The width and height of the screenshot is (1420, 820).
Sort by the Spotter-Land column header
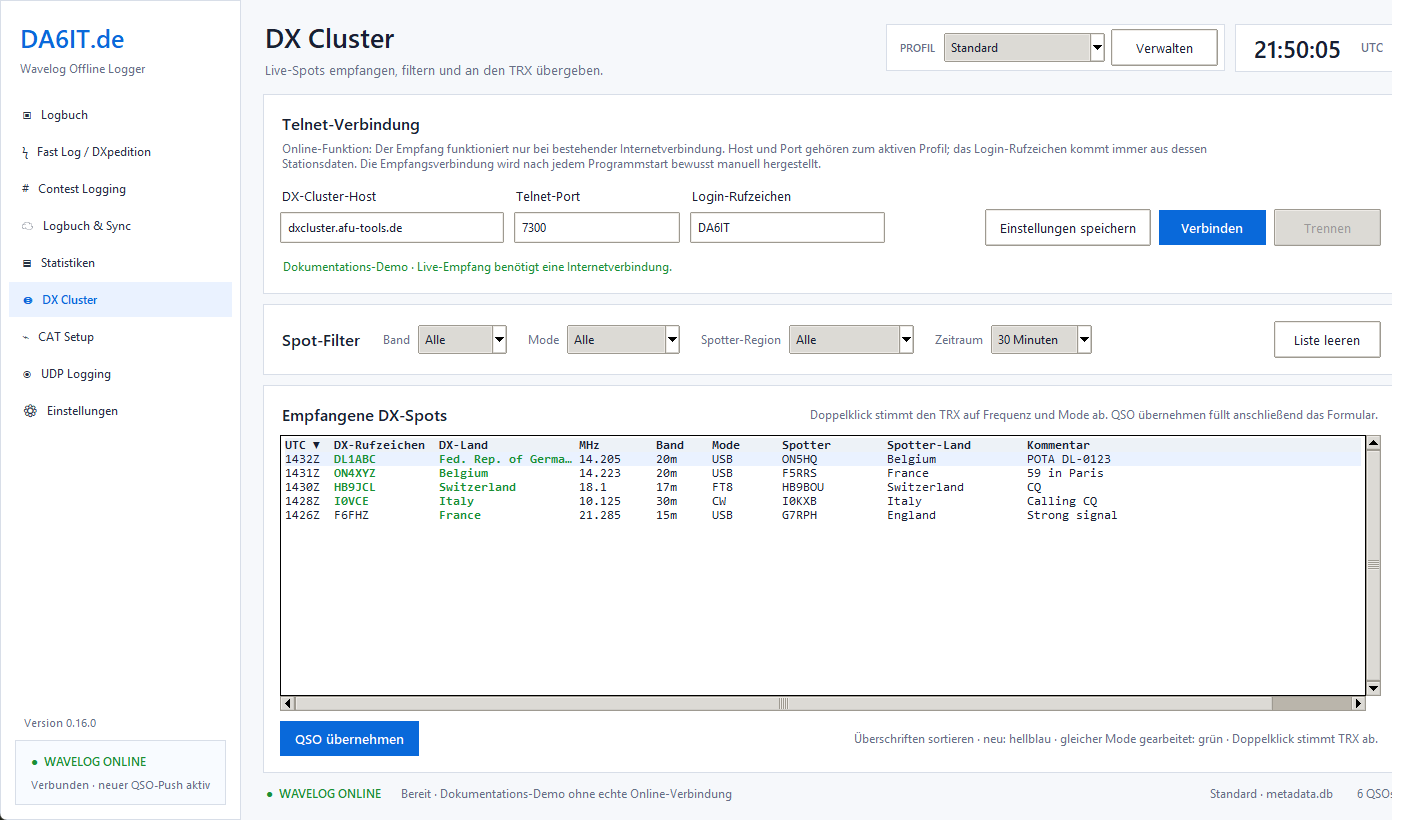[929, 445]
